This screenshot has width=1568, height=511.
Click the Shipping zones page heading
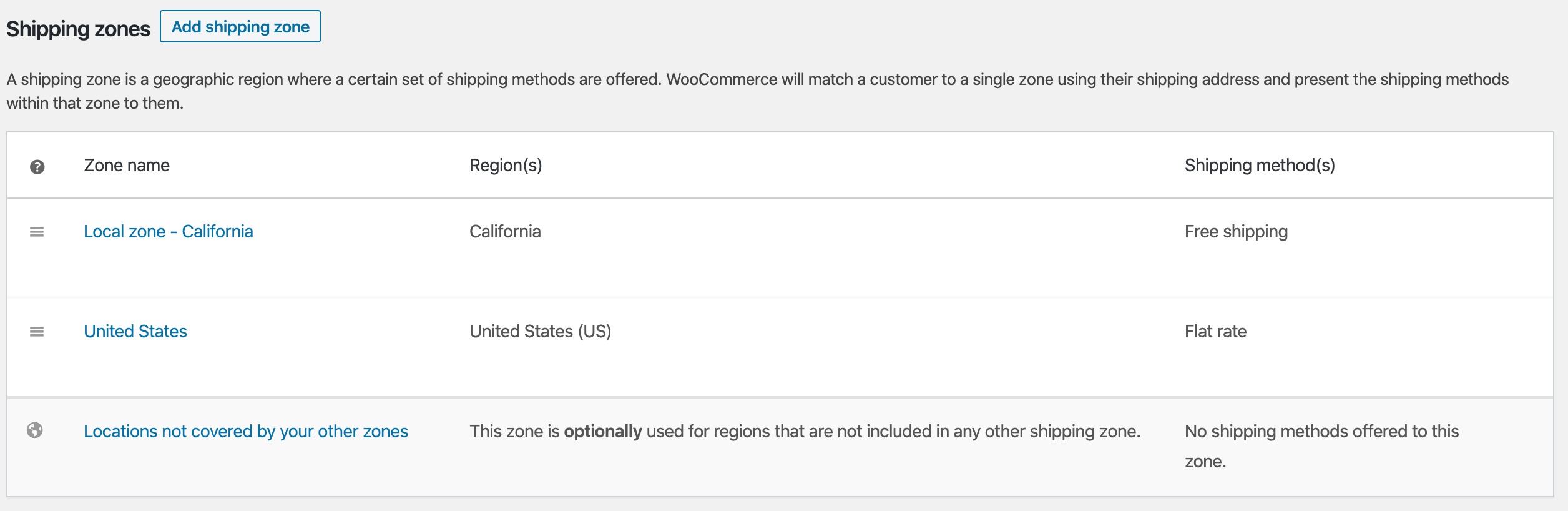[x=78, y=29]
